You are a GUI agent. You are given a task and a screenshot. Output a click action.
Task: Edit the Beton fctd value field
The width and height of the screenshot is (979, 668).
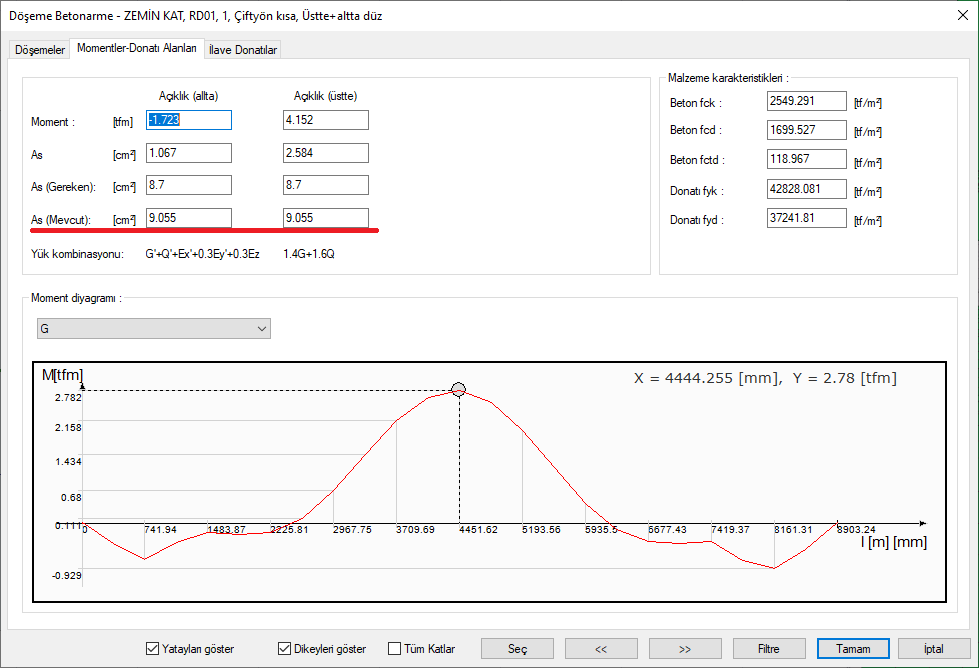click(x=807, y=159)
